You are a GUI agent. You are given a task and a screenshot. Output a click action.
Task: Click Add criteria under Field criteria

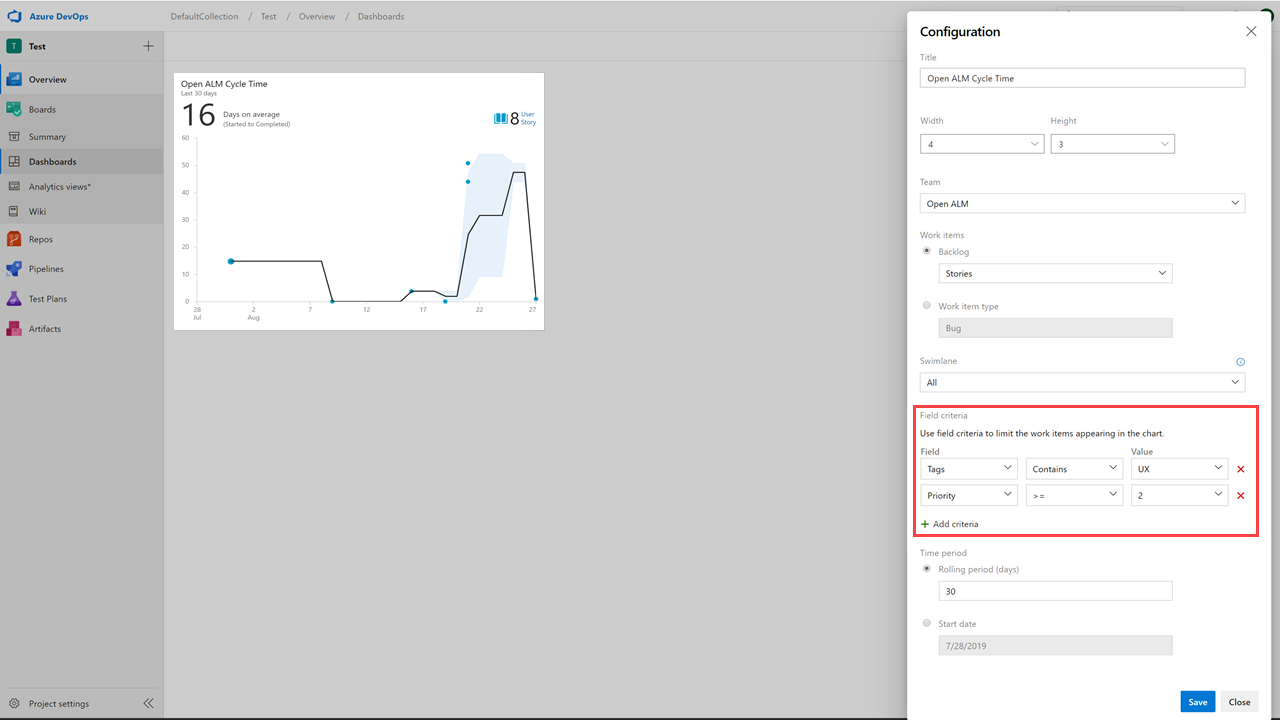coord(949,523)
